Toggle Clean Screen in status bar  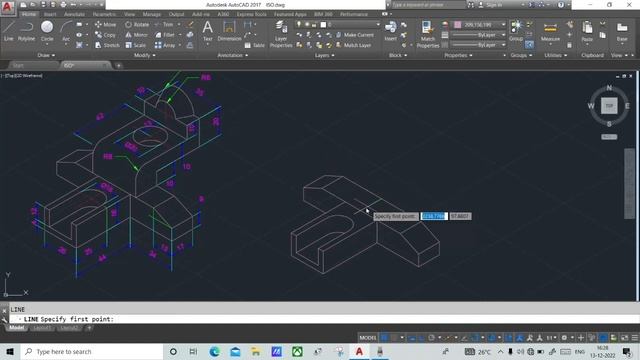(x=624, y=338)
